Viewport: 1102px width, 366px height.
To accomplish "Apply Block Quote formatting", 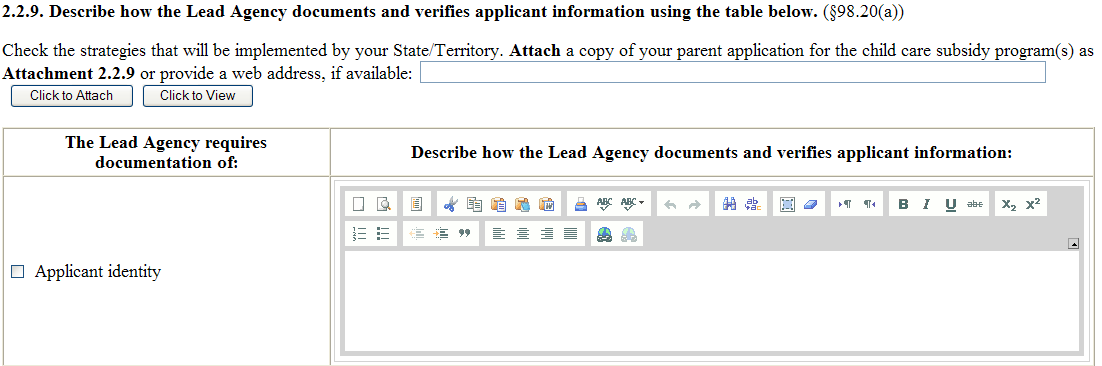I will point(464,234).
